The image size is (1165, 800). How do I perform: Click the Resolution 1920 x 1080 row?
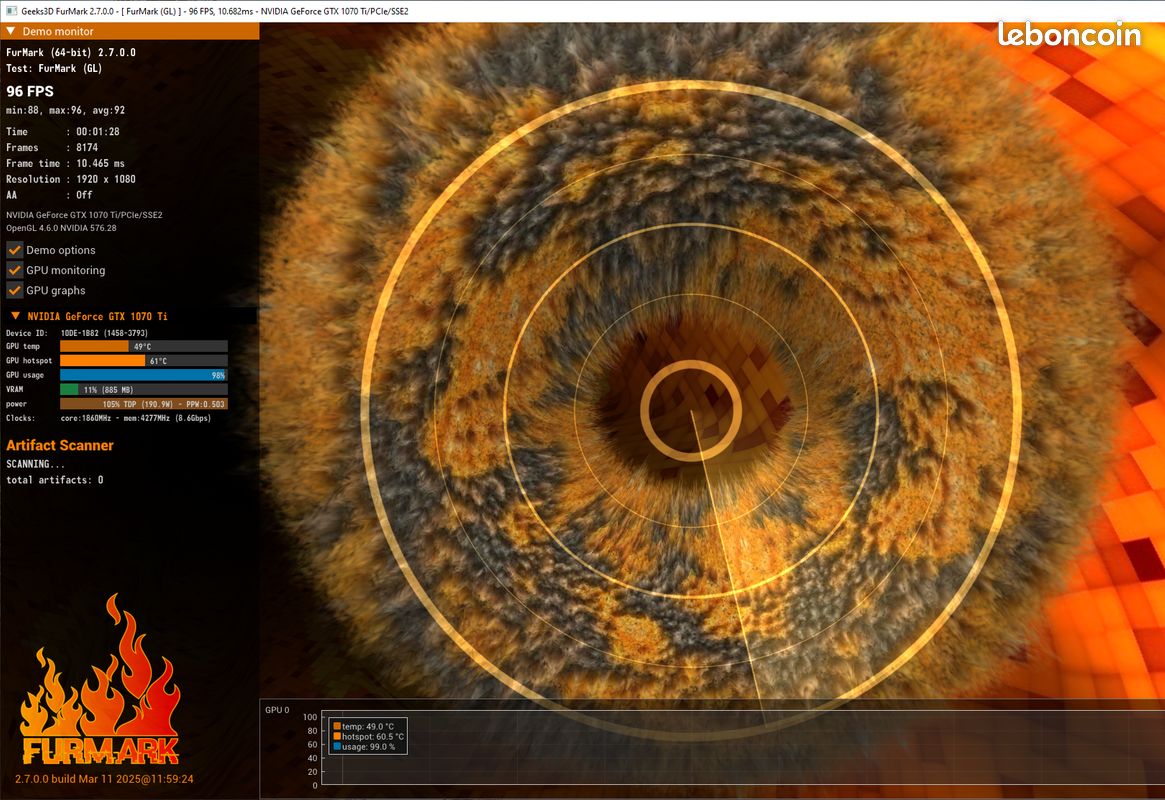coord(71,179)
